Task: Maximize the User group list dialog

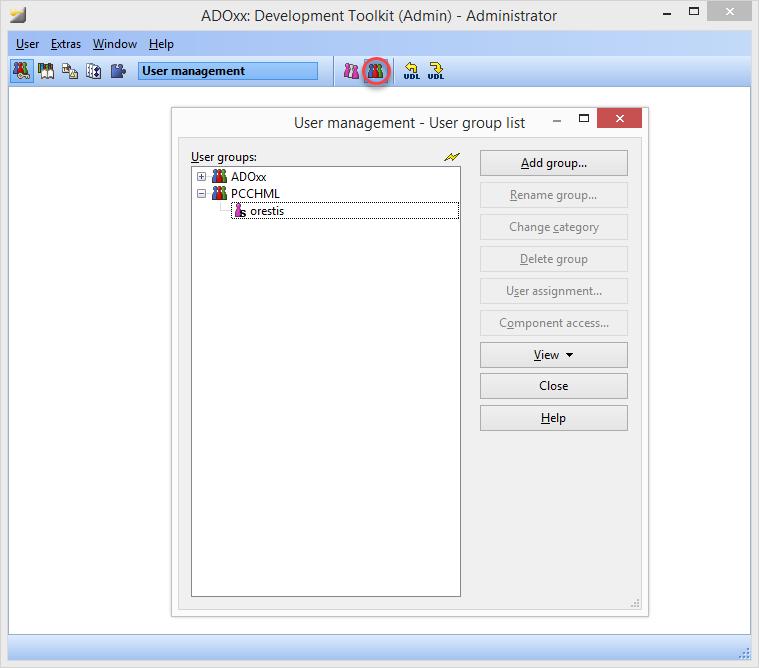Action: 584,119
